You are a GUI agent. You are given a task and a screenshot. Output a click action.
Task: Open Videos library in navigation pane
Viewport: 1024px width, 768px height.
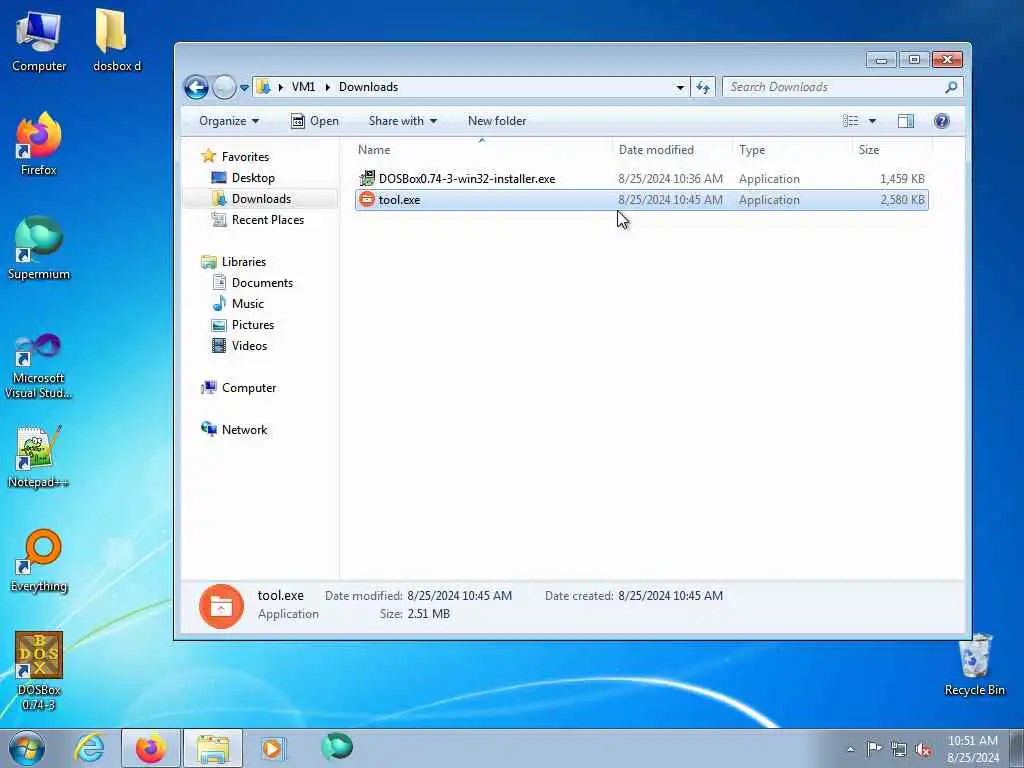click(x=249, y=345)
